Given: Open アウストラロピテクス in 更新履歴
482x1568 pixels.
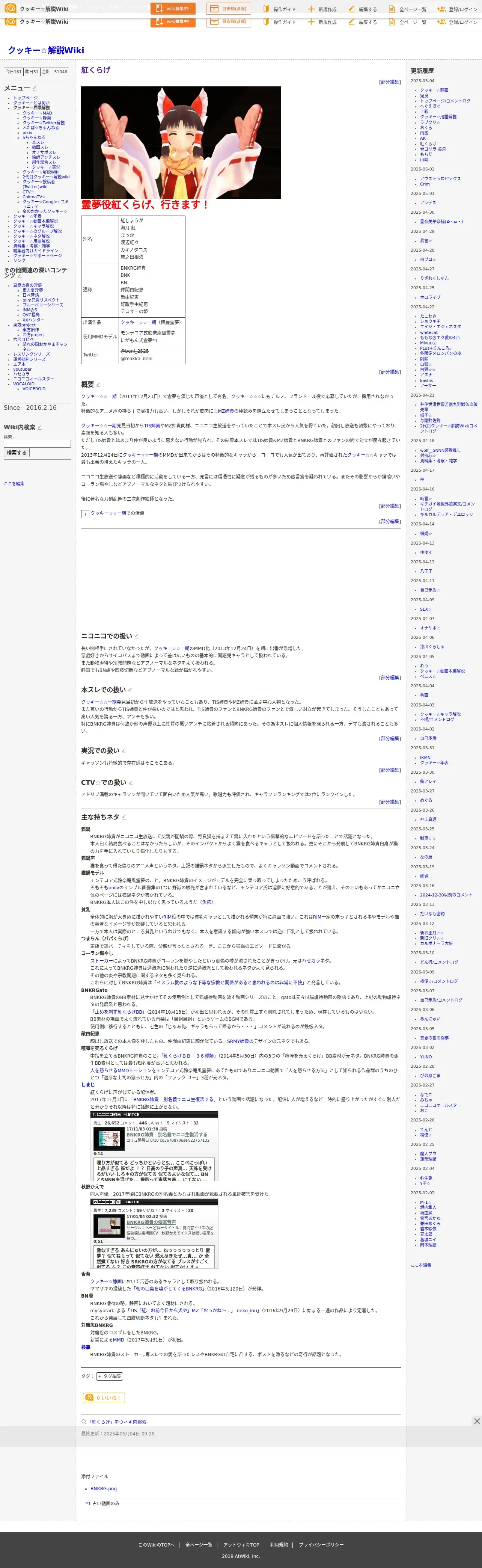Looking at the screenshot, I should pos(440,179).
